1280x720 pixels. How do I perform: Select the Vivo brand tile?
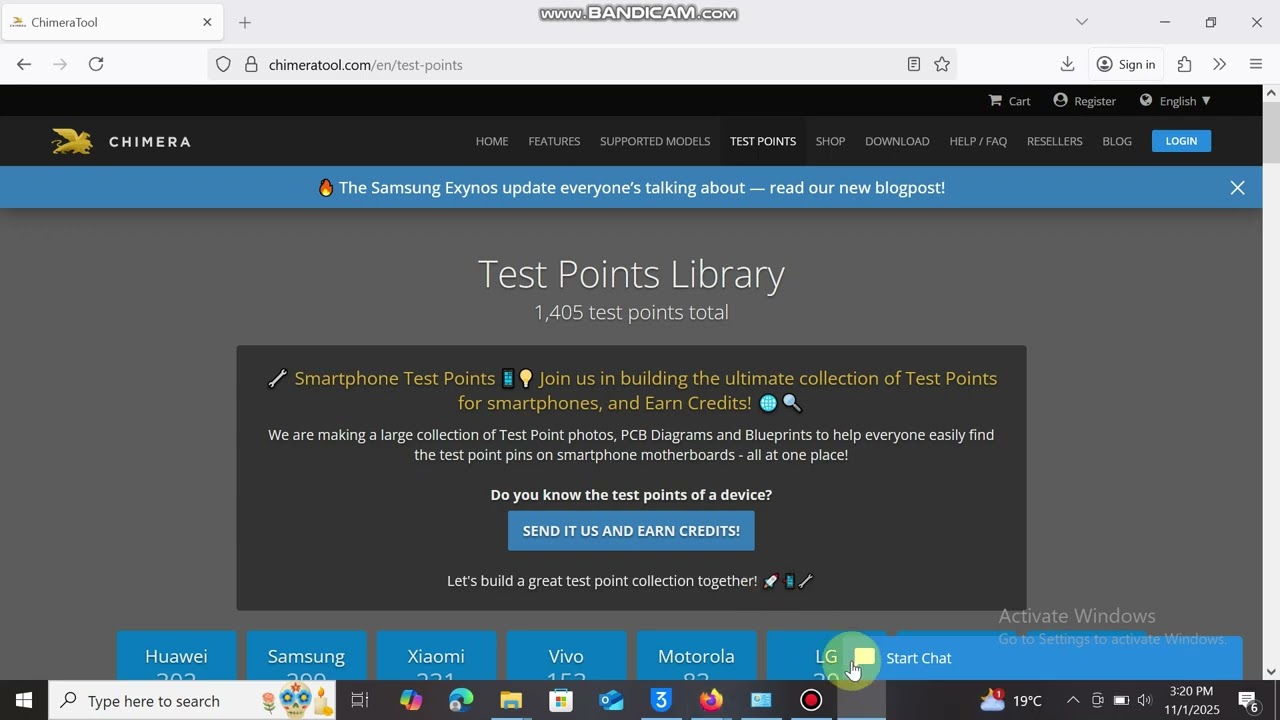click(x=566, y=656)
